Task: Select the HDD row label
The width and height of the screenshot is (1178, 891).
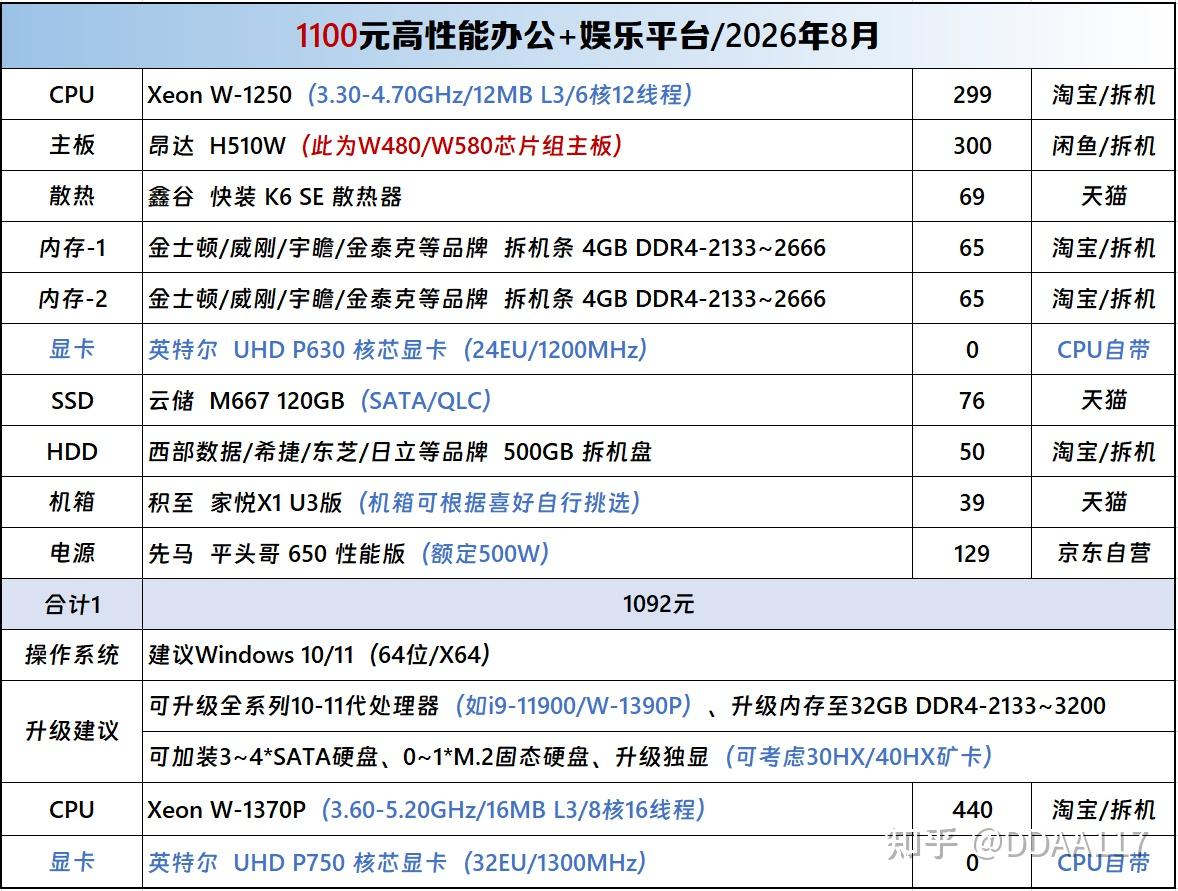Action: (x=72, y=452)
